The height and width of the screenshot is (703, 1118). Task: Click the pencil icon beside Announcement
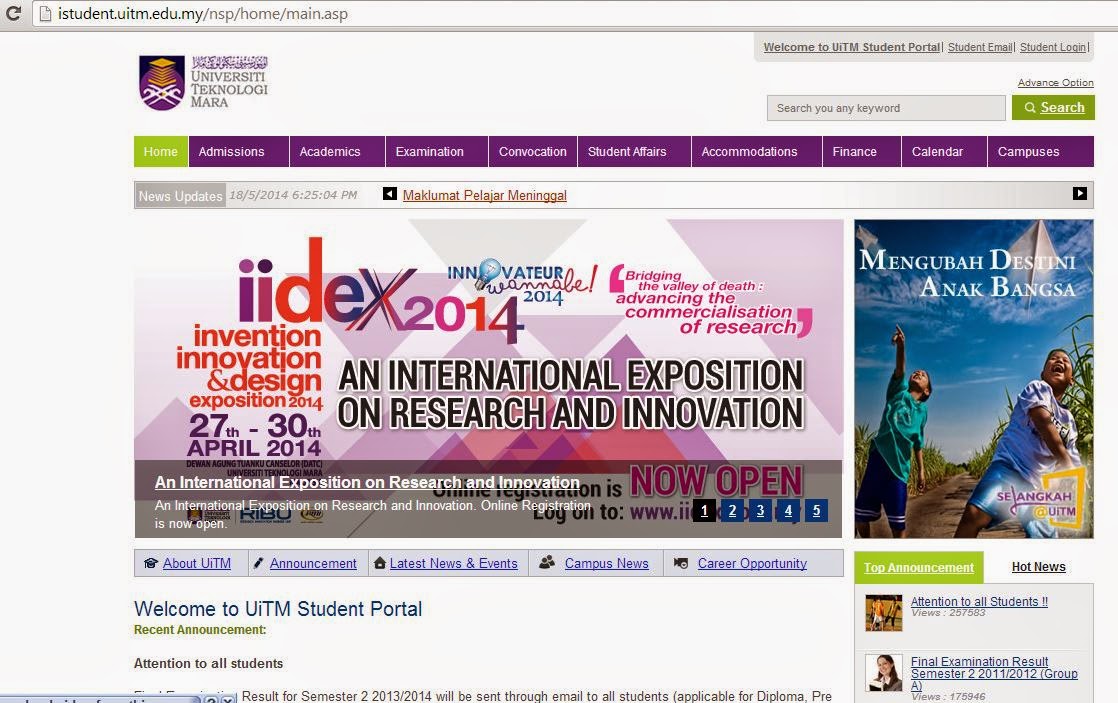point(259,563)
